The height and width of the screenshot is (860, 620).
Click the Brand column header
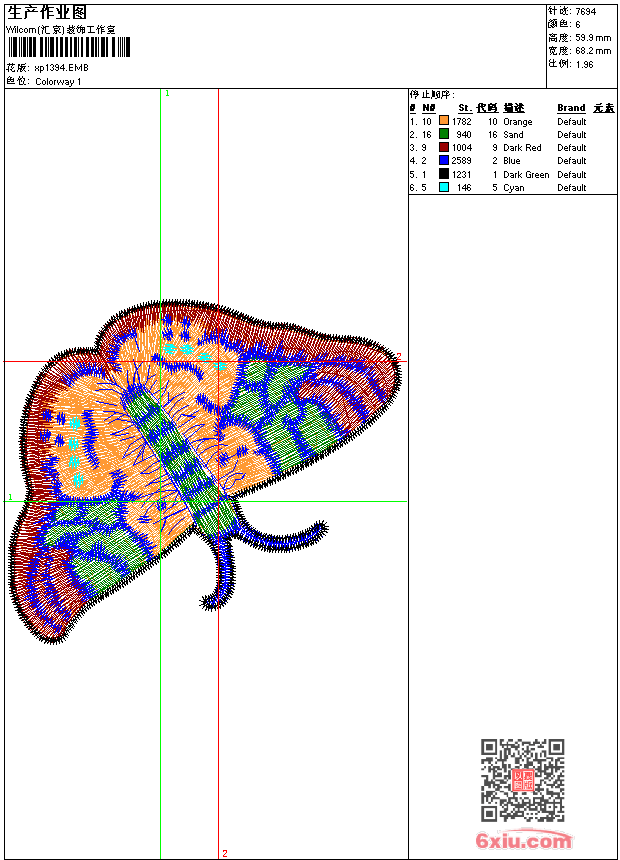[571, 108]
